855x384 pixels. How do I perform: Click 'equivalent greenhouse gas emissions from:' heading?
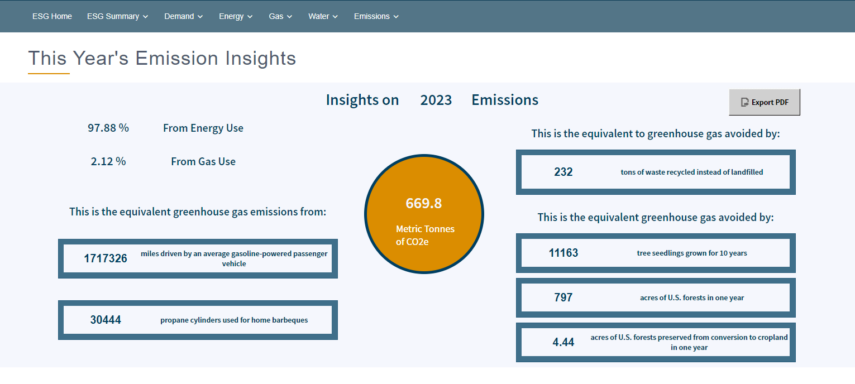tap(197, 212)
